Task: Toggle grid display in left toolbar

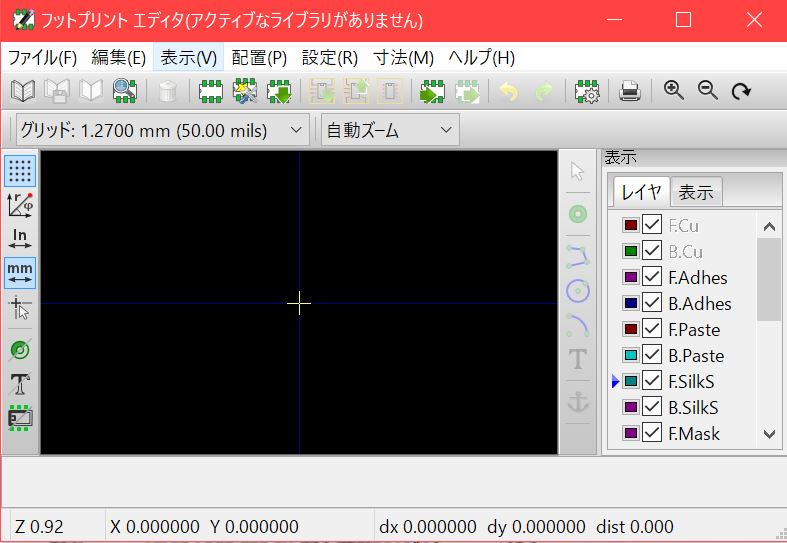Action: click(x=20, y=171)
